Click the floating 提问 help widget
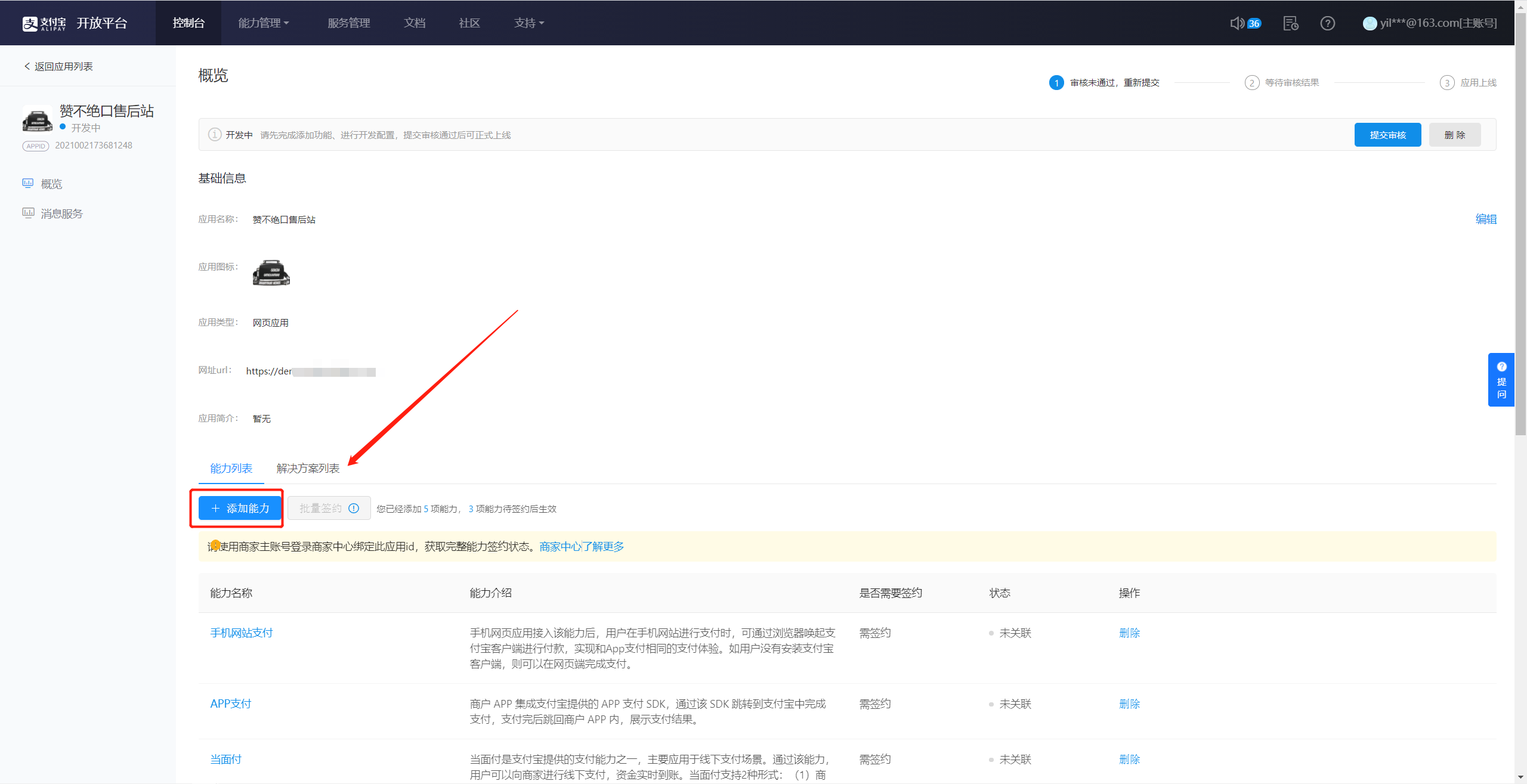Viewport: 1527px width, 784px height. point(1501,380)
